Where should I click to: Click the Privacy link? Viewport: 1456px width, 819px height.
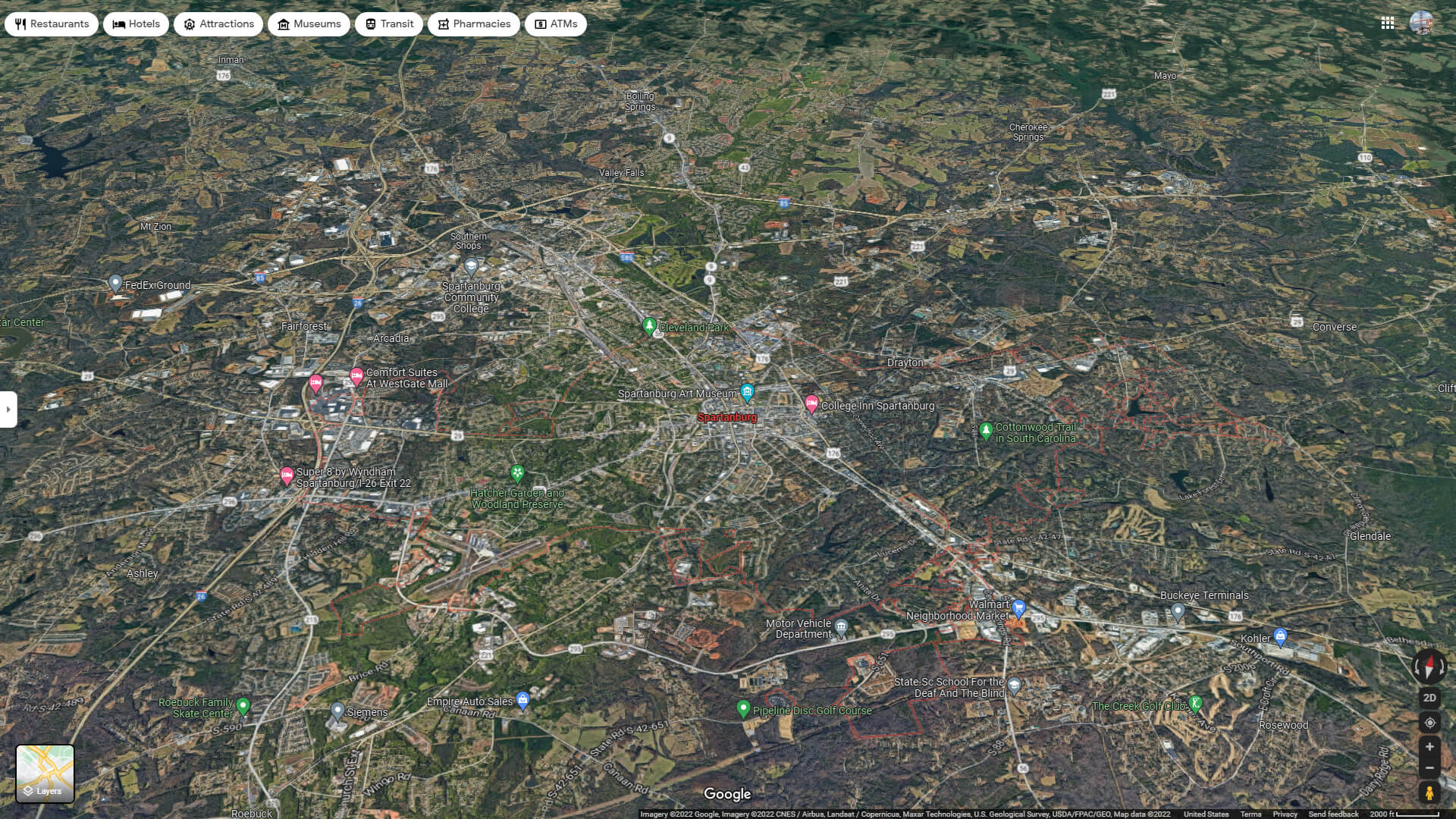[1285, 814]
